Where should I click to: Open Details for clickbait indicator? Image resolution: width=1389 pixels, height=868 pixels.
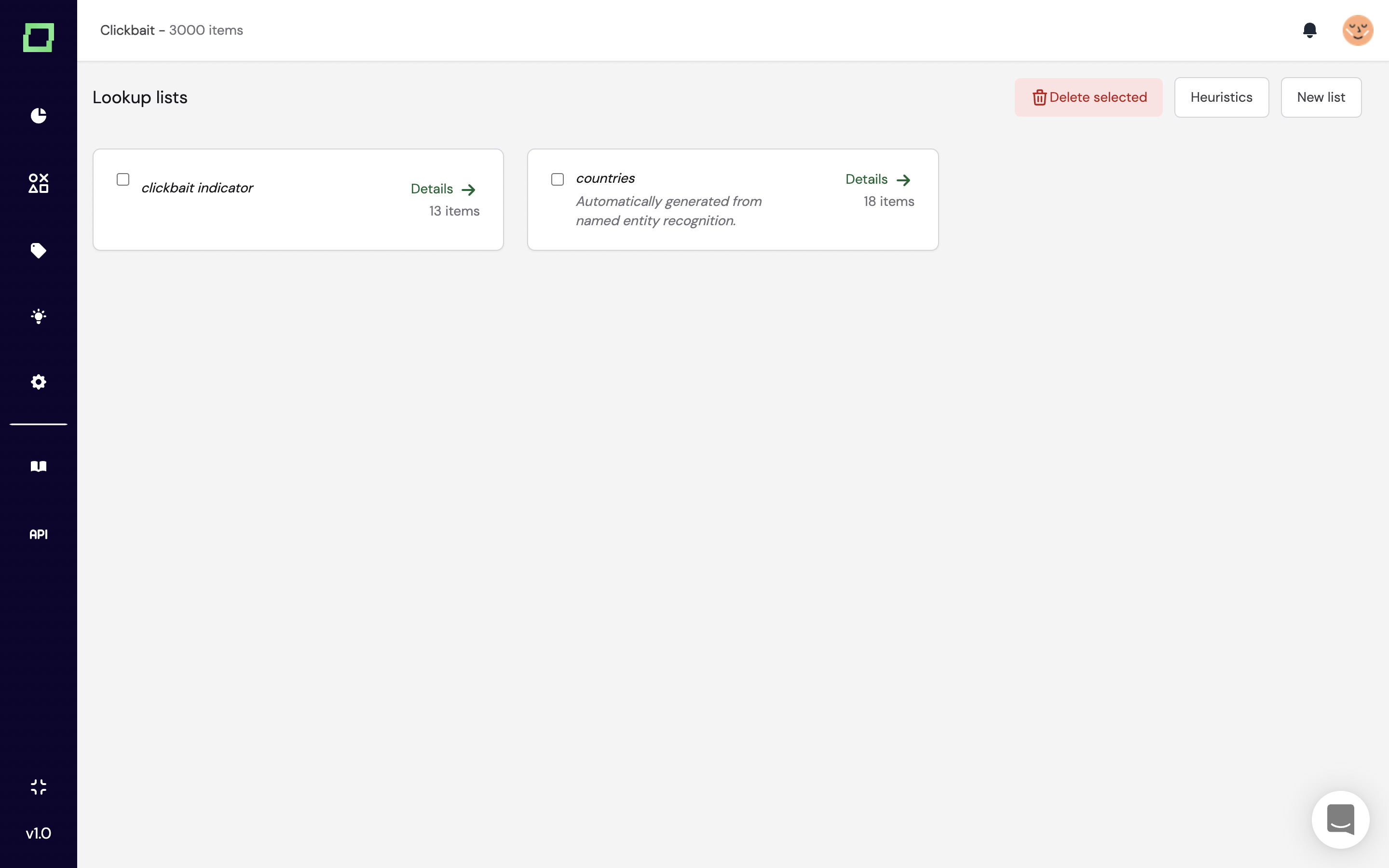pyautogui.click(x=443, y=189)
